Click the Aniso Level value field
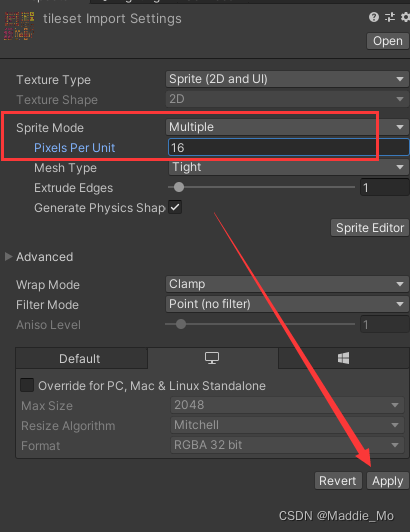Screen dimensions: 410x532 (385, 325)
